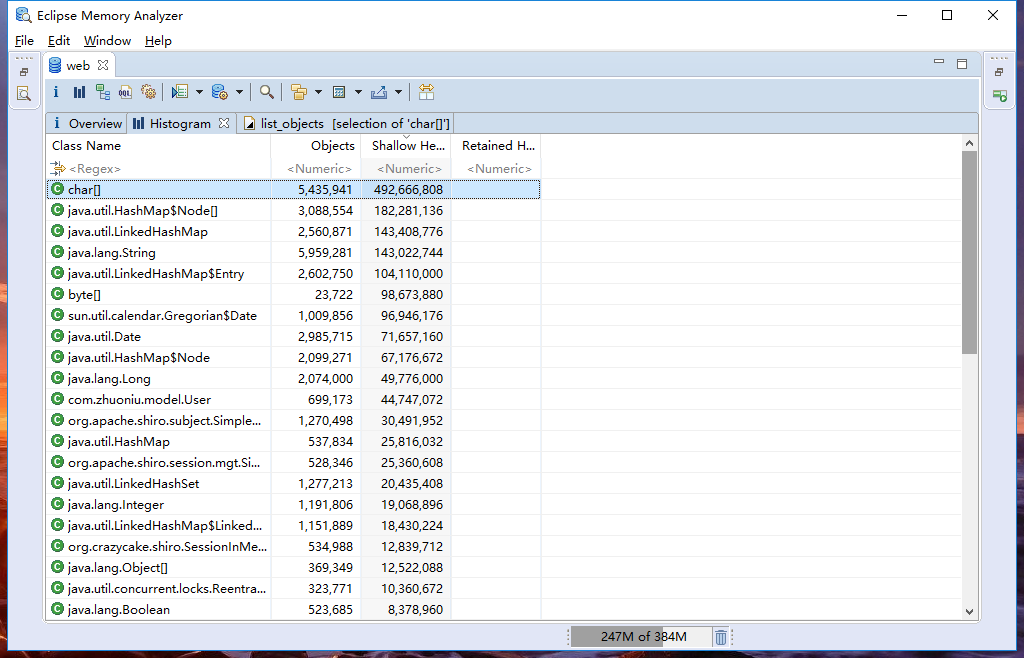Viewport: 1024px width, 658px height.
Task: Open the Overview info toolbar icon
Action: click(x=56, y=92)
